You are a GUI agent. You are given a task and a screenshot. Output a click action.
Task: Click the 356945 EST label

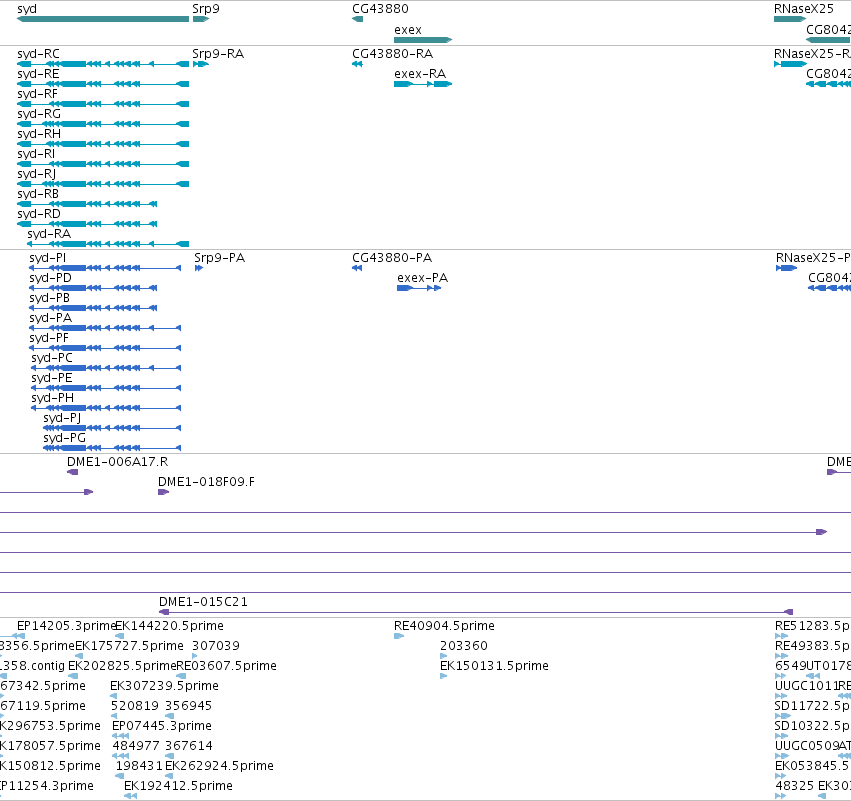click(188, 706)
